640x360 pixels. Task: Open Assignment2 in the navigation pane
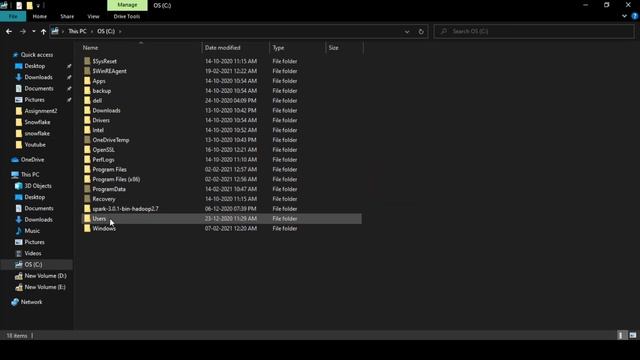pos(41,111)
